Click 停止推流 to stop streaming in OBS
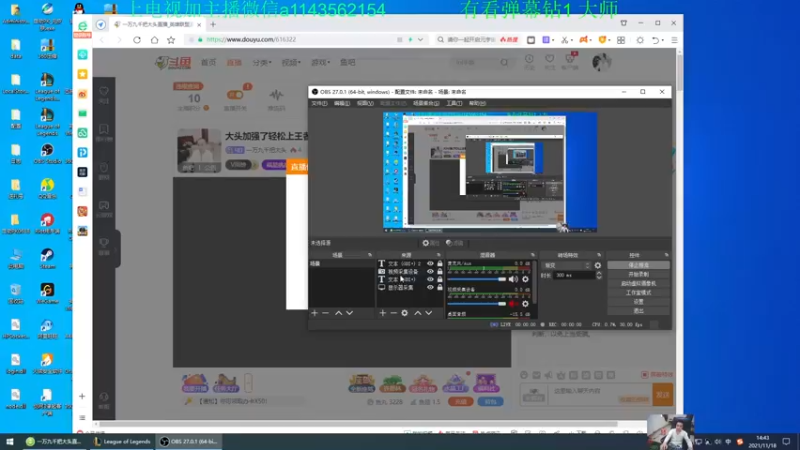The image size is (800, 450). coord(638,265)
